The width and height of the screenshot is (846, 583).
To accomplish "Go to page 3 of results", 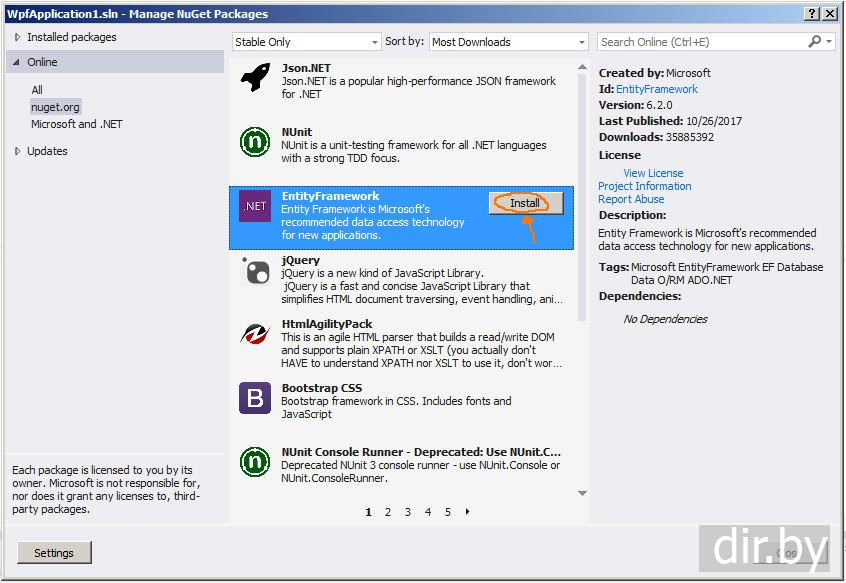I will point(407,512).
